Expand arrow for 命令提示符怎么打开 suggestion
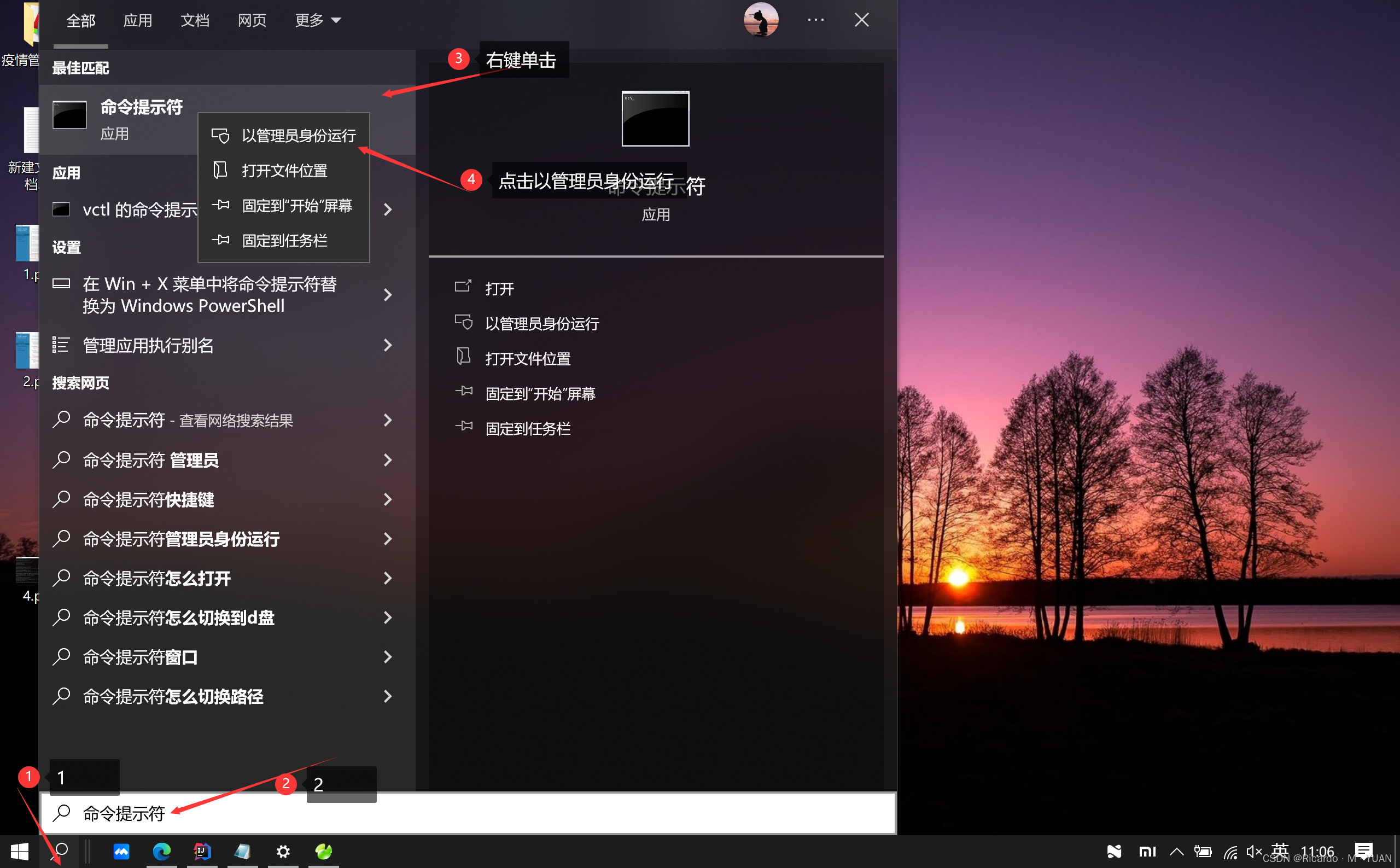The width and height of the screenshot is (1400, 868). pyautogui.click(x=388, y=578)
